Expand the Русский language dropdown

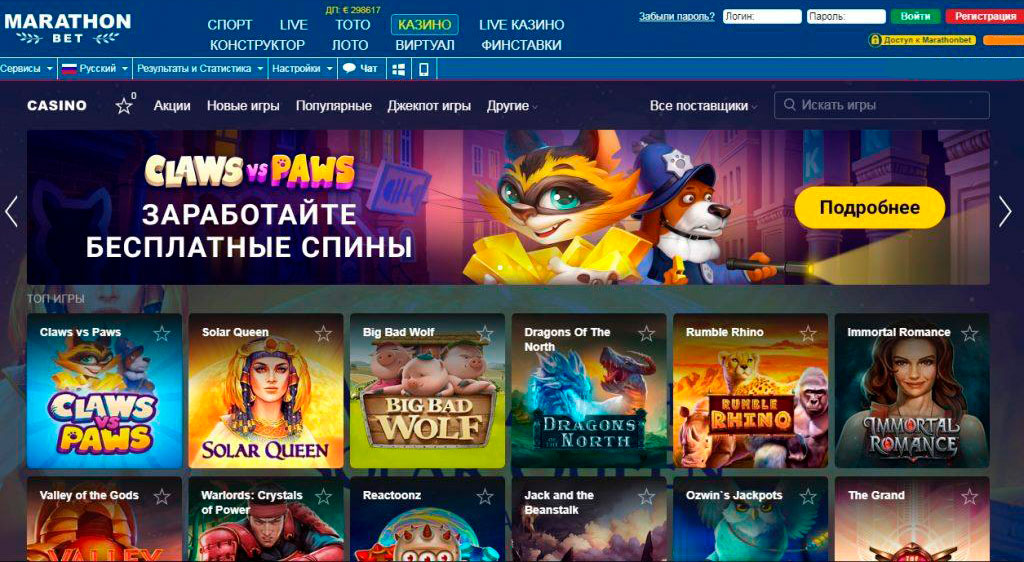pyautogui.click(x=95, y=69)
